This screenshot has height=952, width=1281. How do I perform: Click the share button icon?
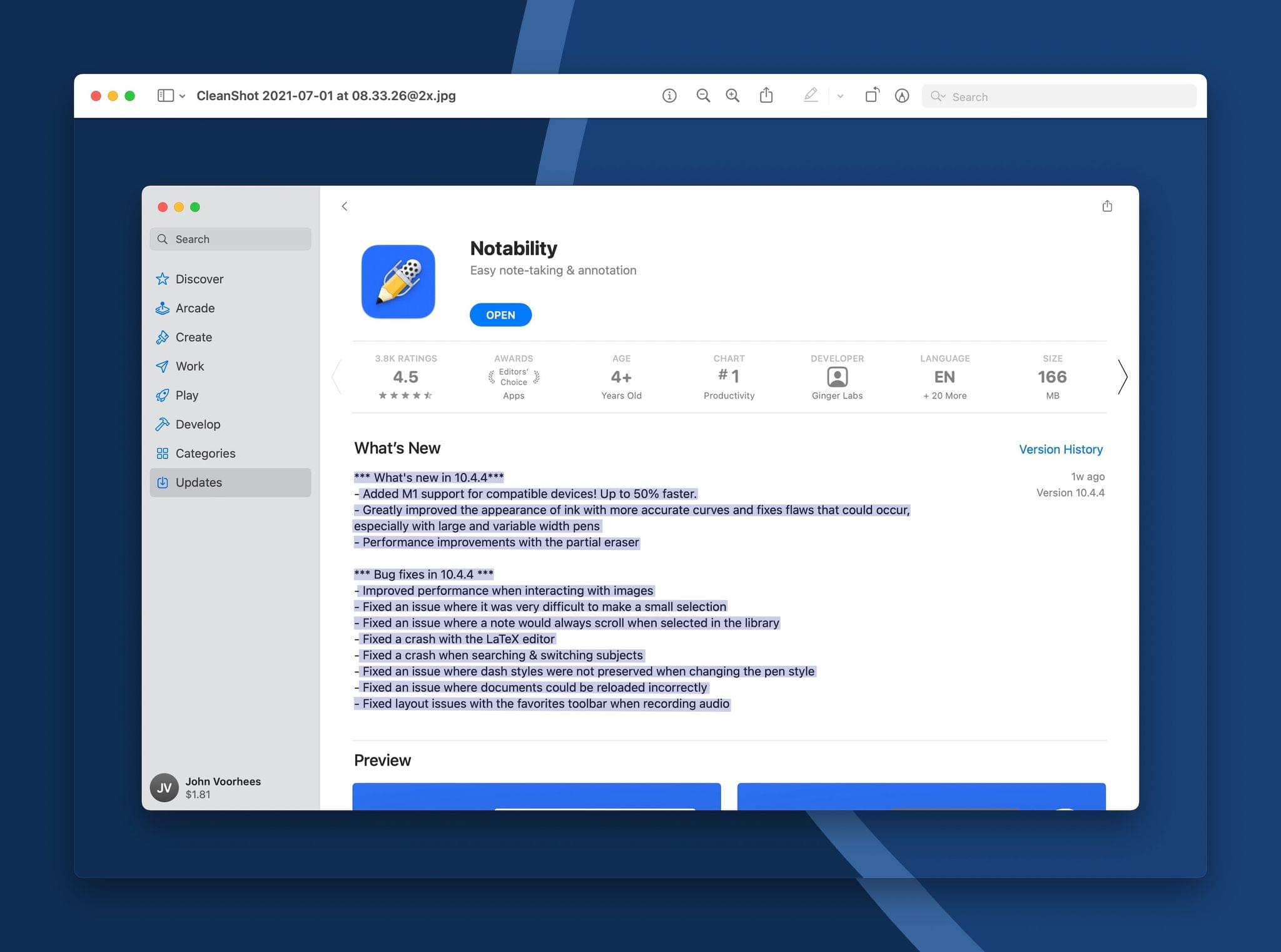click(x=1107, y=207)
